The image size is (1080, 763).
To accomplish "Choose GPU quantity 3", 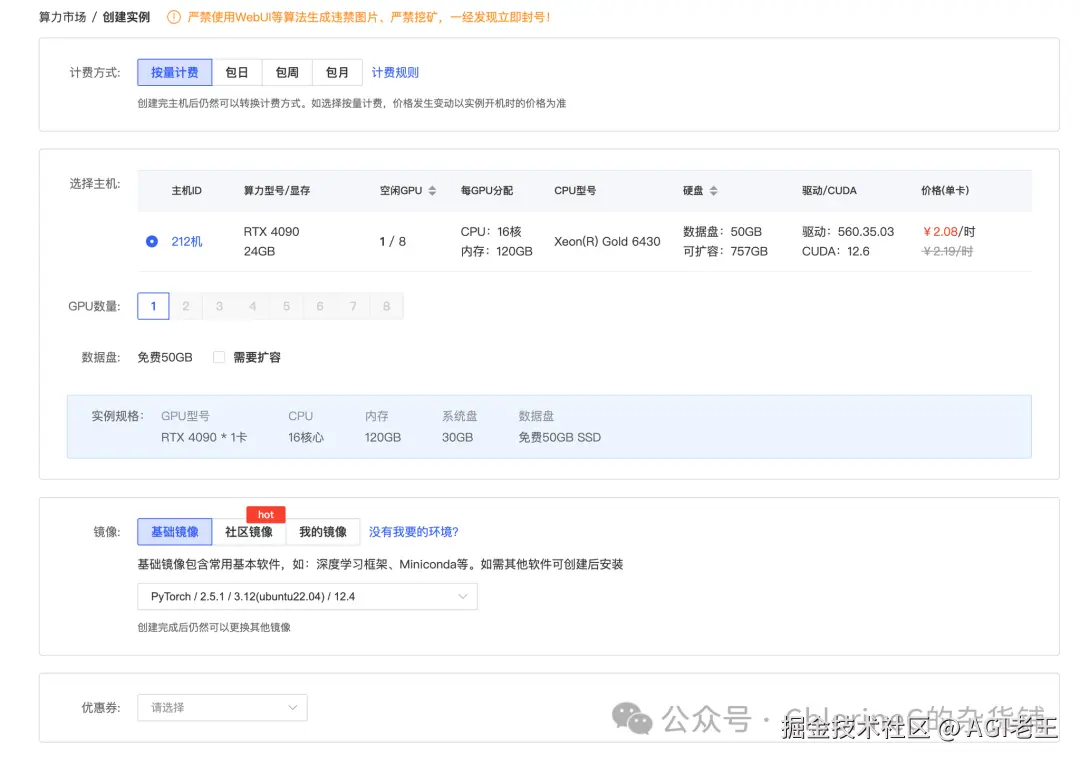I will pyautogui.click(x=219, y=306).
